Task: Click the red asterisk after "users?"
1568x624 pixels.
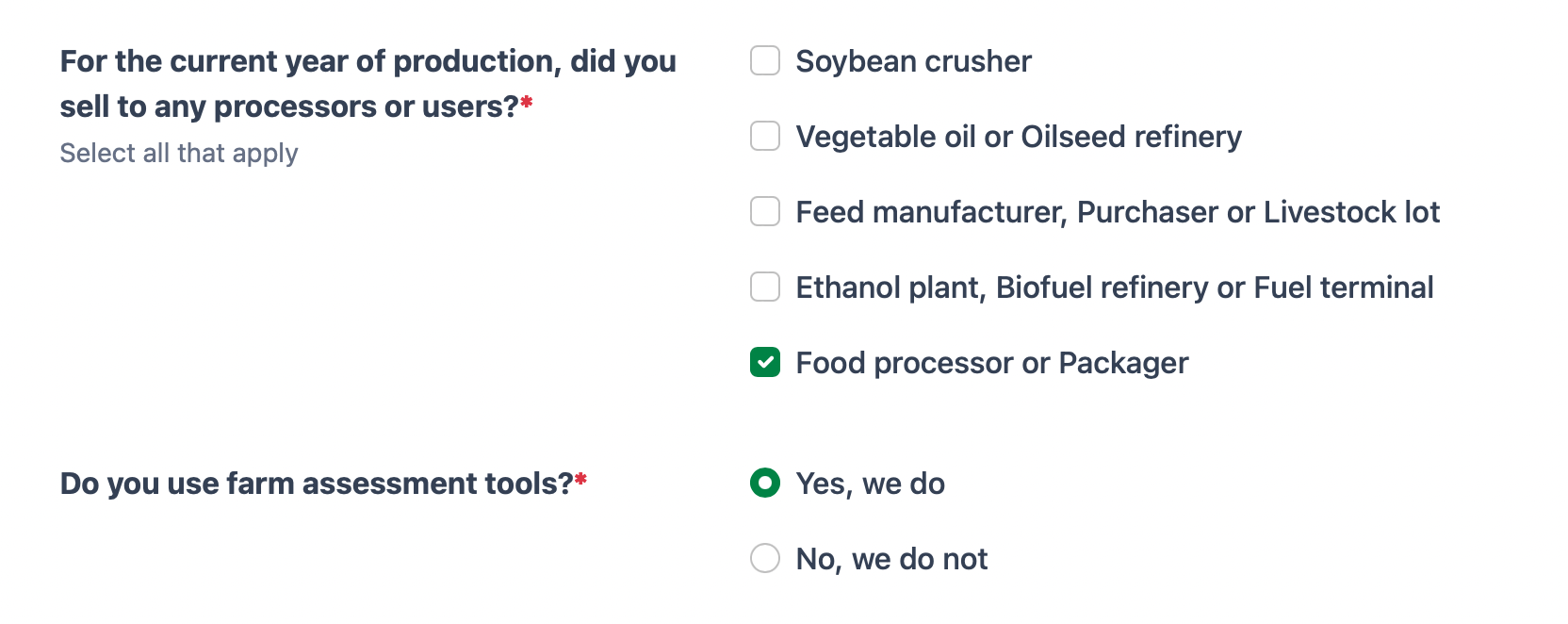Action: point(527,103)
